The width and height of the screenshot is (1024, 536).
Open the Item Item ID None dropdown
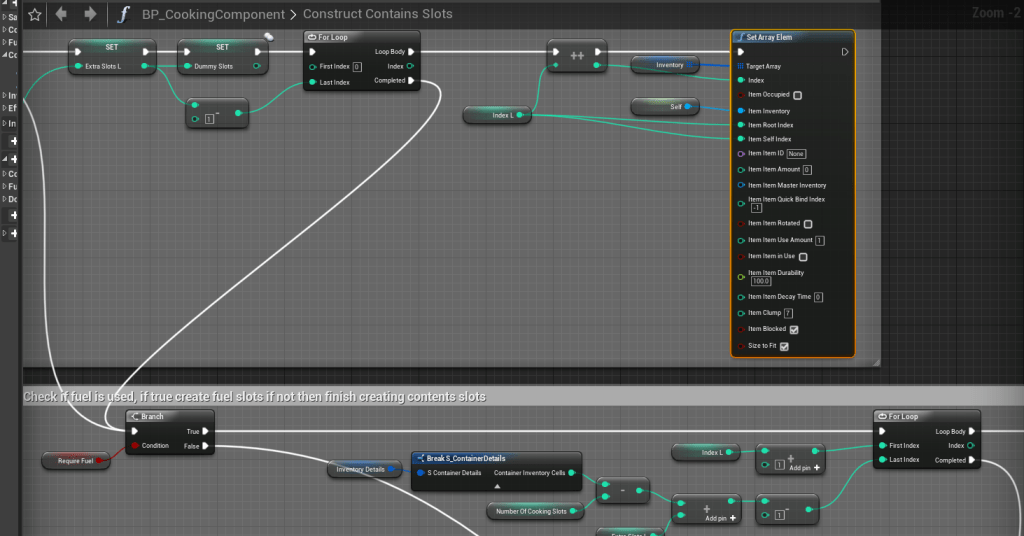tap(796, 154)
